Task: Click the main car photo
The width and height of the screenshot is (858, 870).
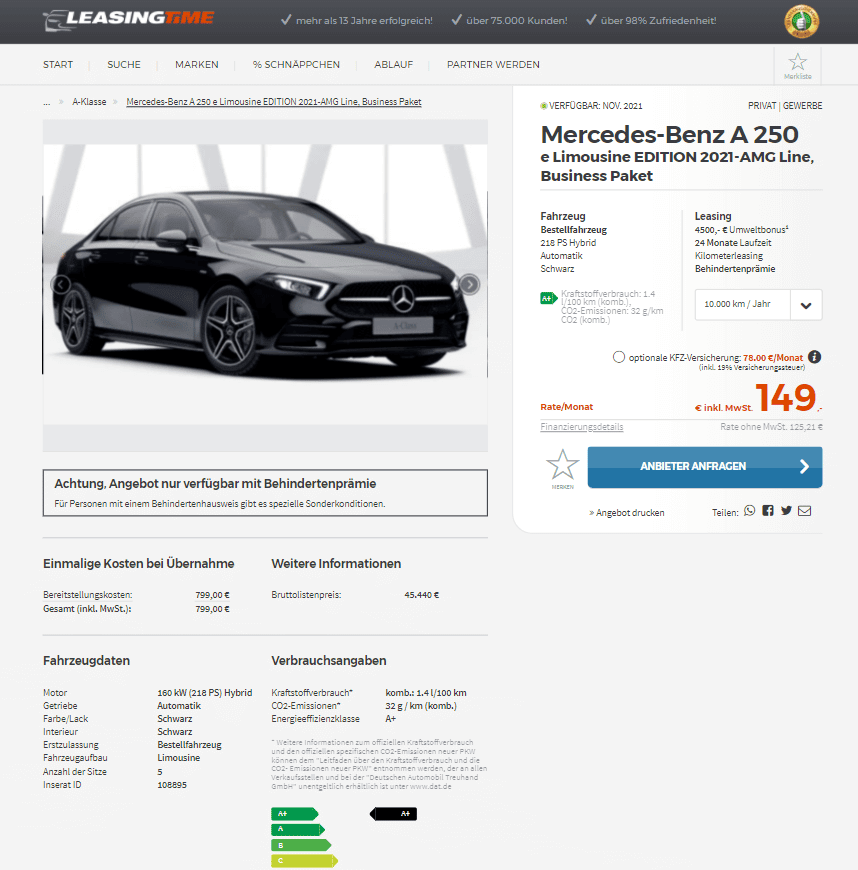Action: coord(265,284)
